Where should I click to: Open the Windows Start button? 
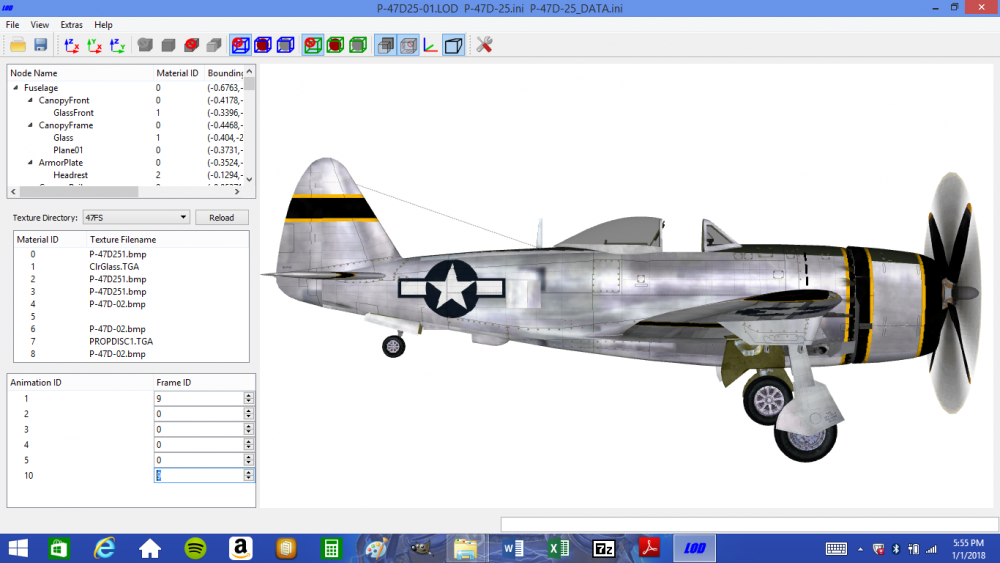tap(18, 548)
